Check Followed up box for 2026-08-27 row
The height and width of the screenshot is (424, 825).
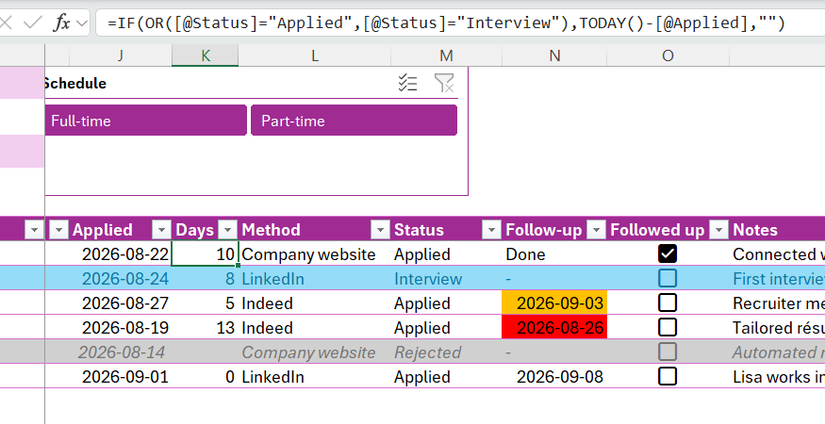667,302
